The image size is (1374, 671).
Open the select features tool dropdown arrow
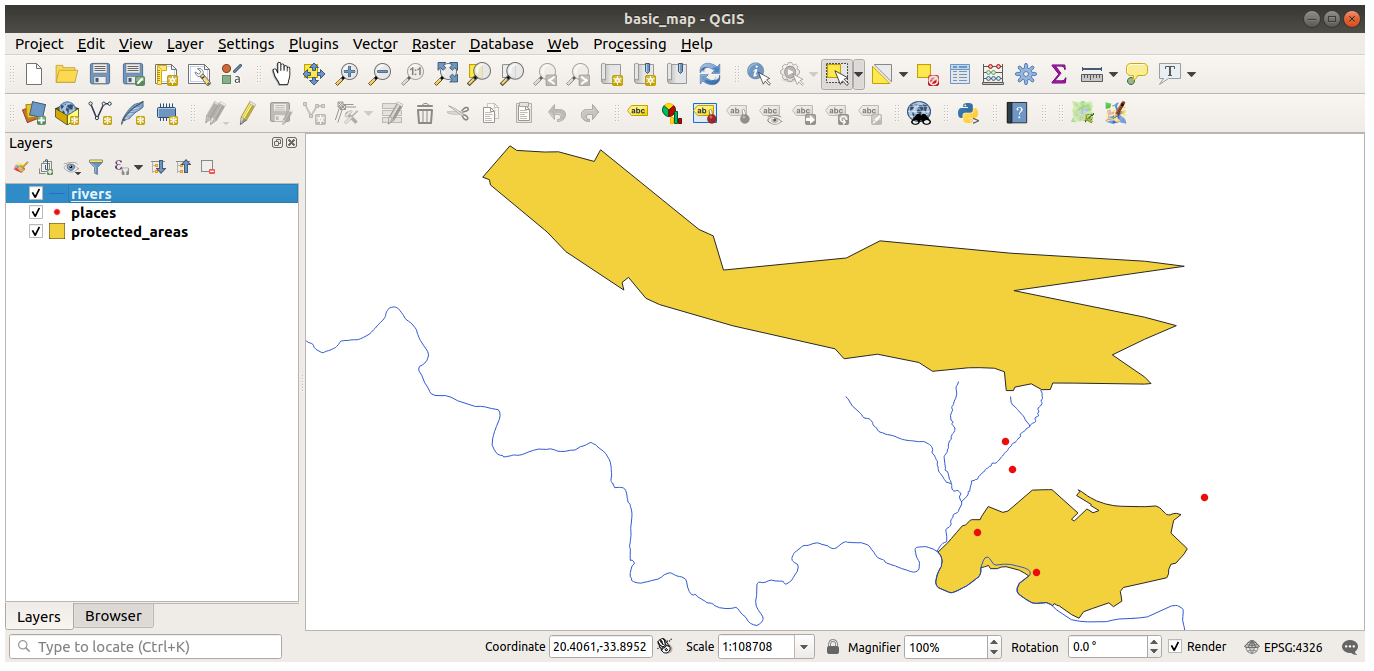pyautogui.click(x=857, y=73)
